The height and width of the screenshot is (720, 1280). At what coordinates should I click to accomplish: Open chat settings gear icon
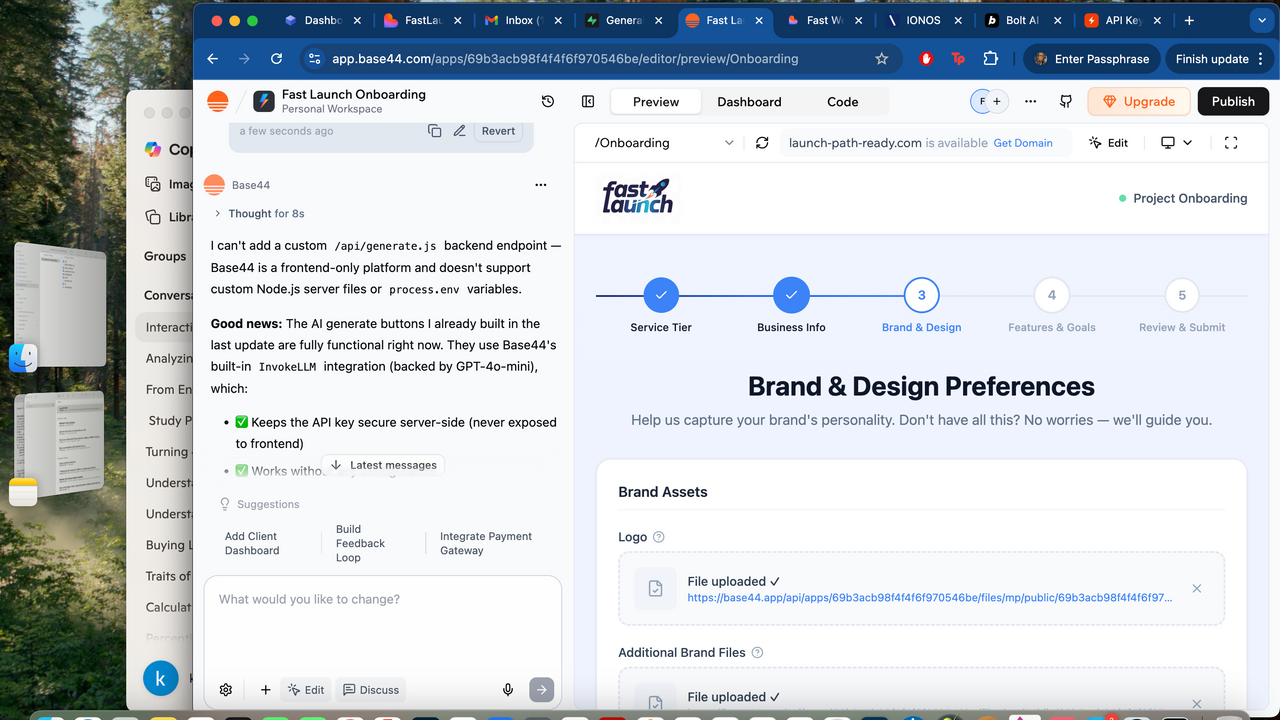coord(226,689)
